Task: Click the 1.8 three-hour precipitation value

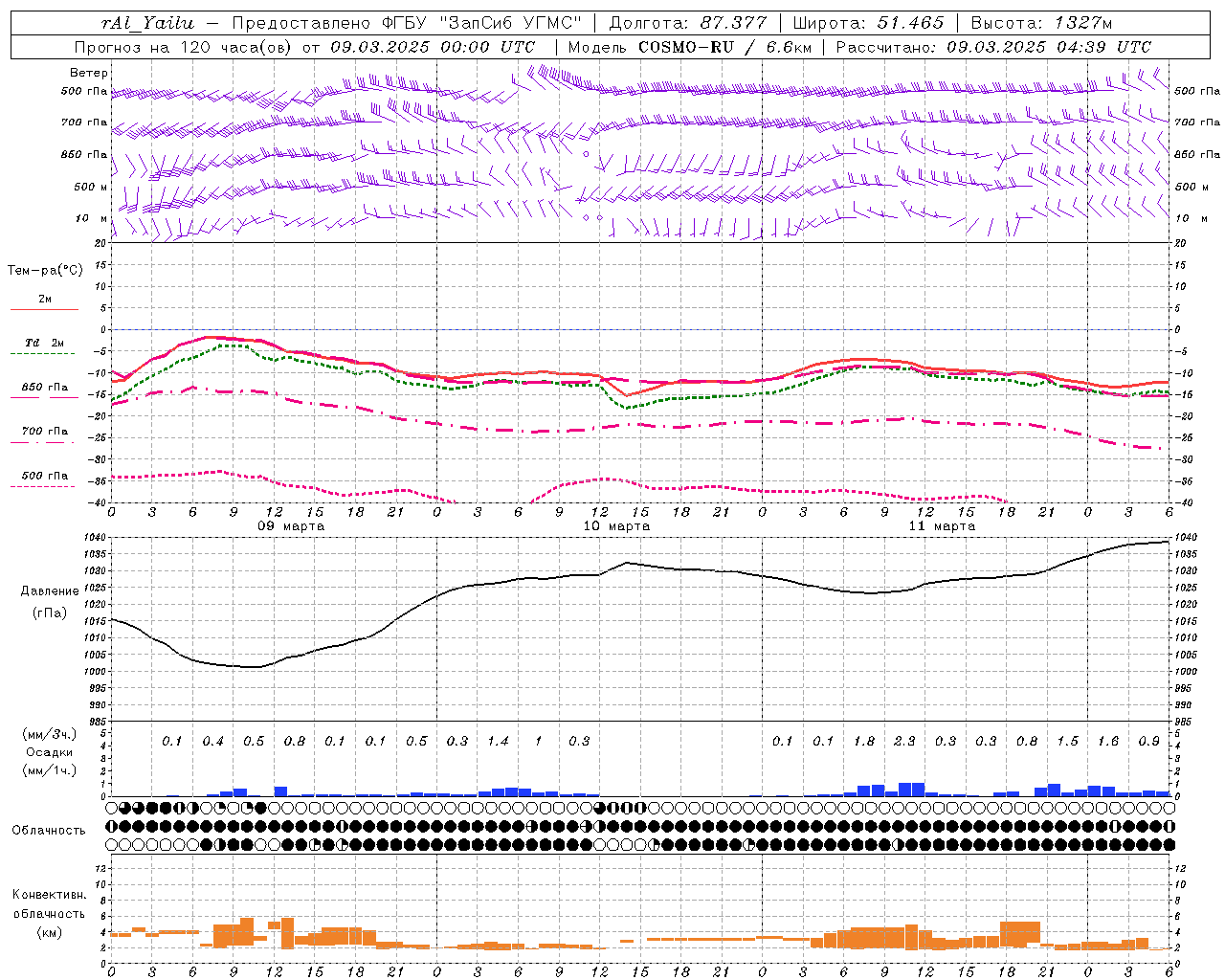Action: point(864,742)
